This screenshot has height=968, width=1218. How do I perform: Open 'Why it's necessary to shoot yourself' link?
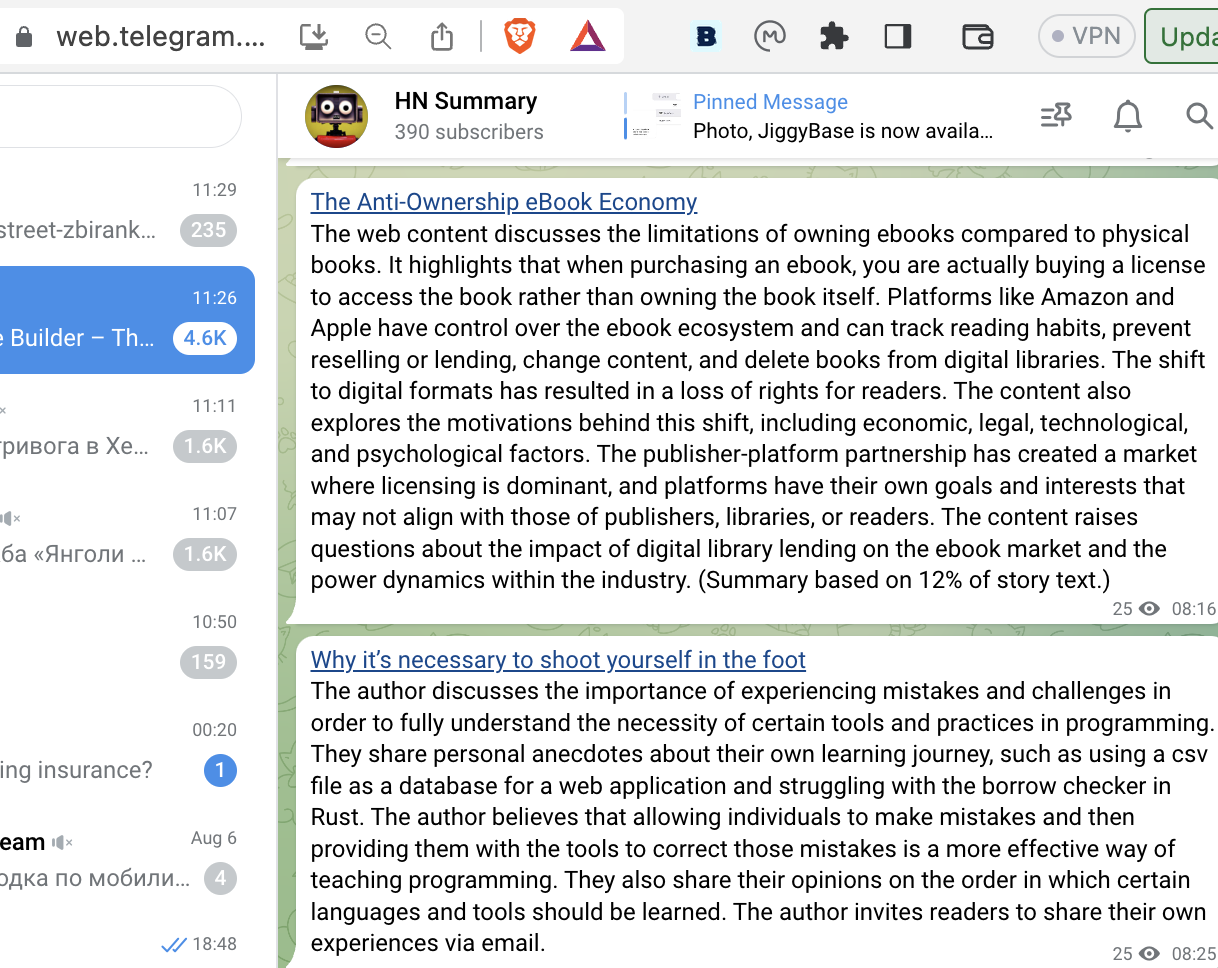click(557, 660)
